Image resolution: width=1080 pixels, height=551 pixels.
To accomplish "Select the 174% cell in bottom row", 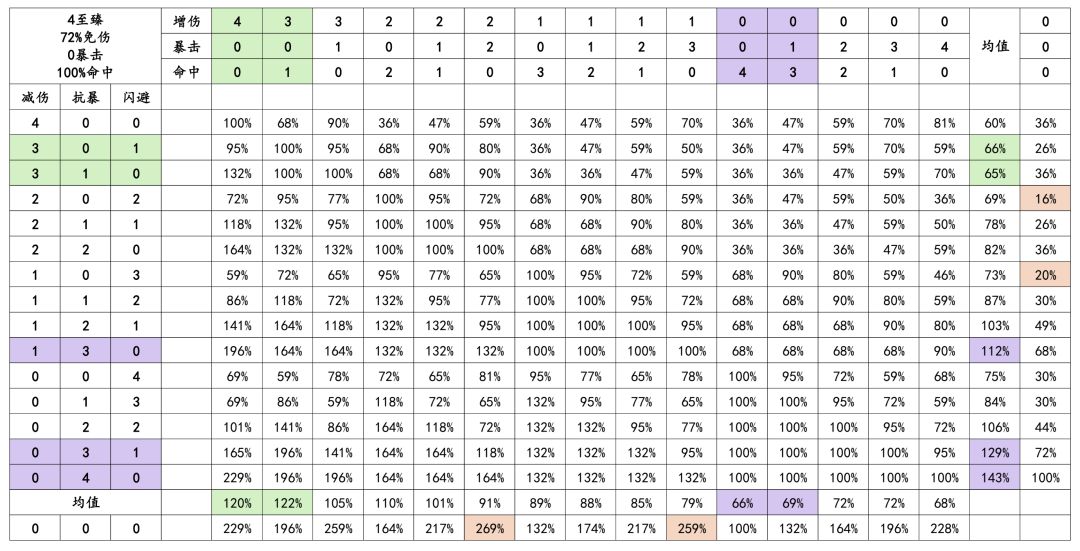I will [591, 529].
